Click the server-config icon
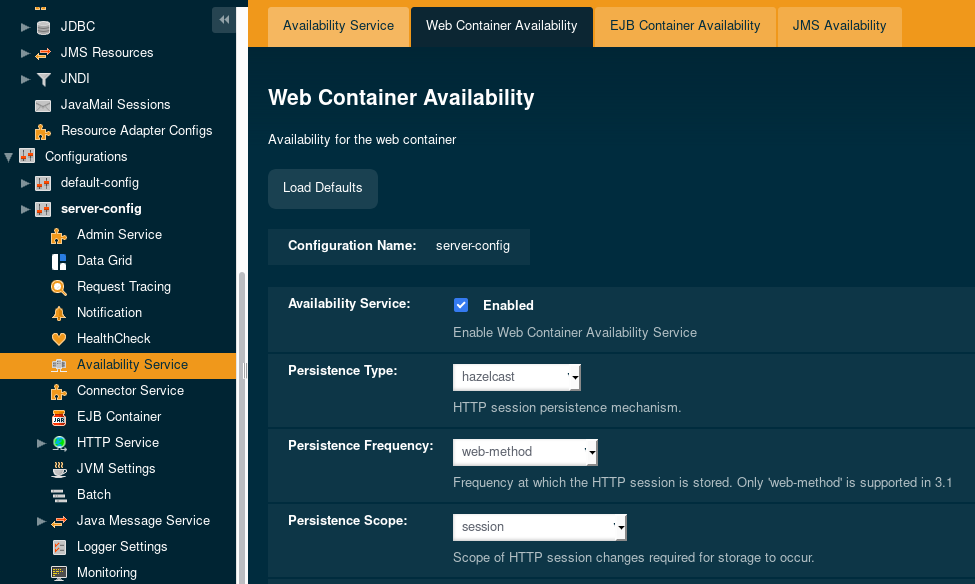The height and width of the screenshot is (584, 975). point(43,209)
